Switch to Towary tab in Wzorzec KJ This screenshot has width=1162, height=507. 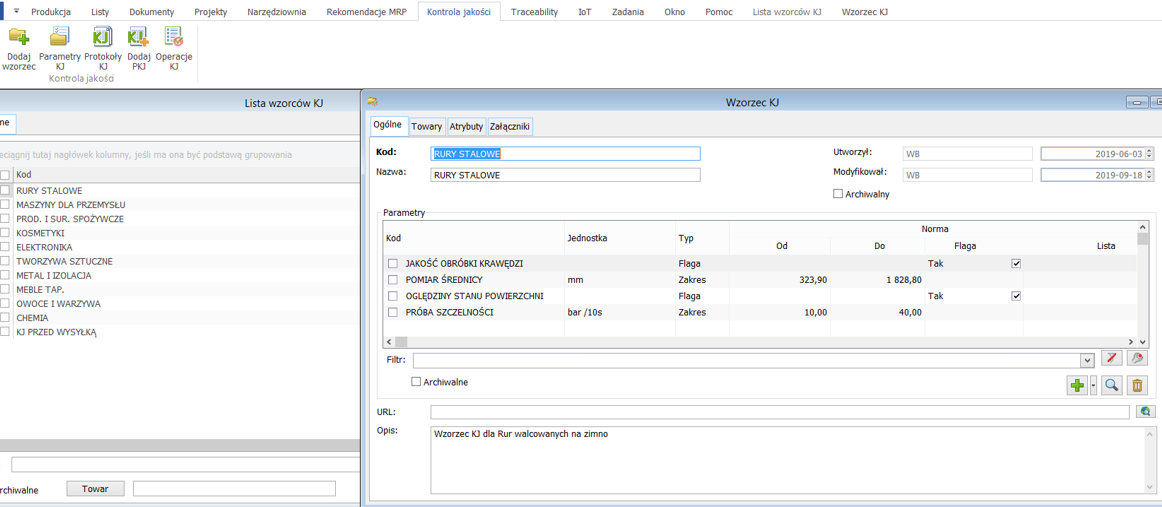426,127
